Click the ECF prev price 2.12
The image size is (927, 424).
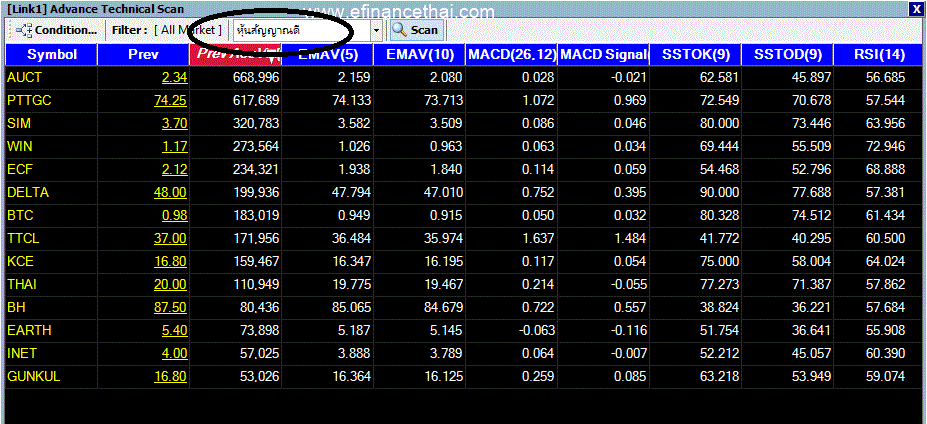pyautogui.click(x=174, y=170)
